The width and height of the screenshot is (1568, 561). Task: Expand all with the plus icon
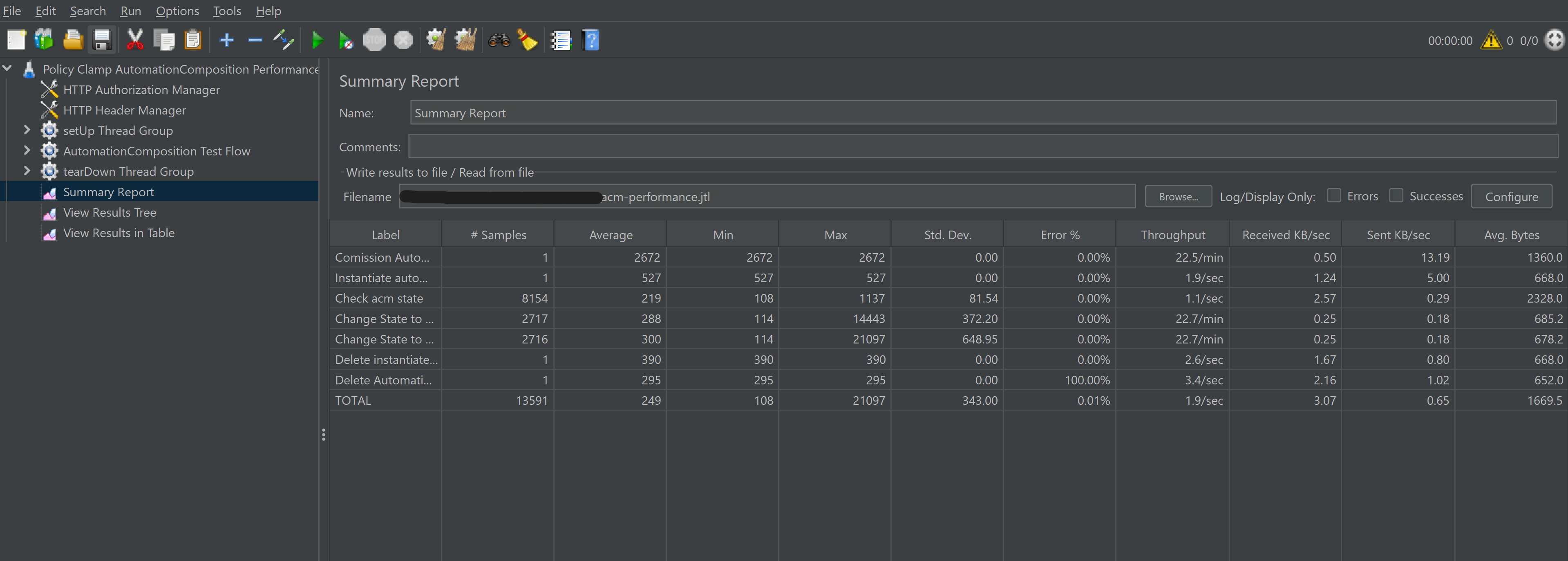click(x=226, y=40)
